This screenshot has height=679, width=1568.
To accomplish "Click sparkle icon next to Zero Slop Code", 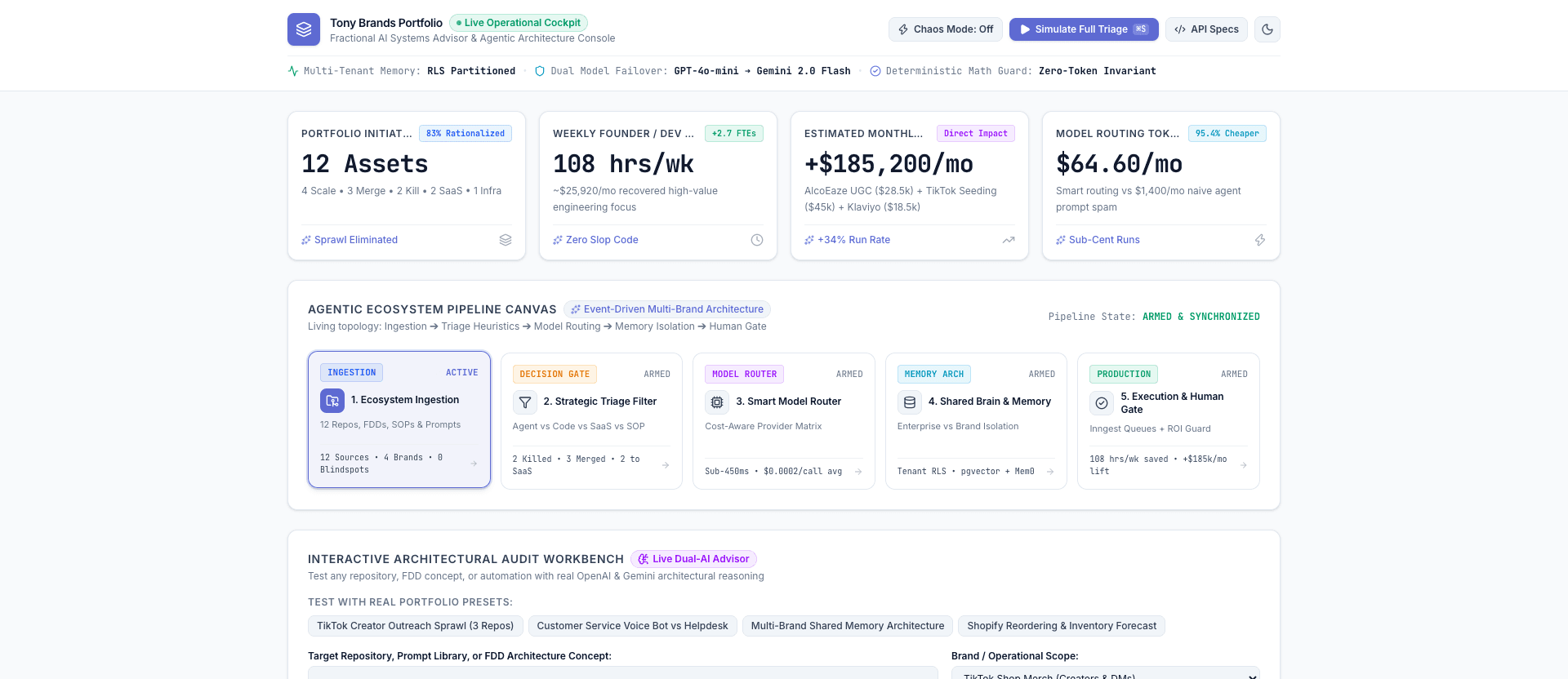I will point(558,240).
